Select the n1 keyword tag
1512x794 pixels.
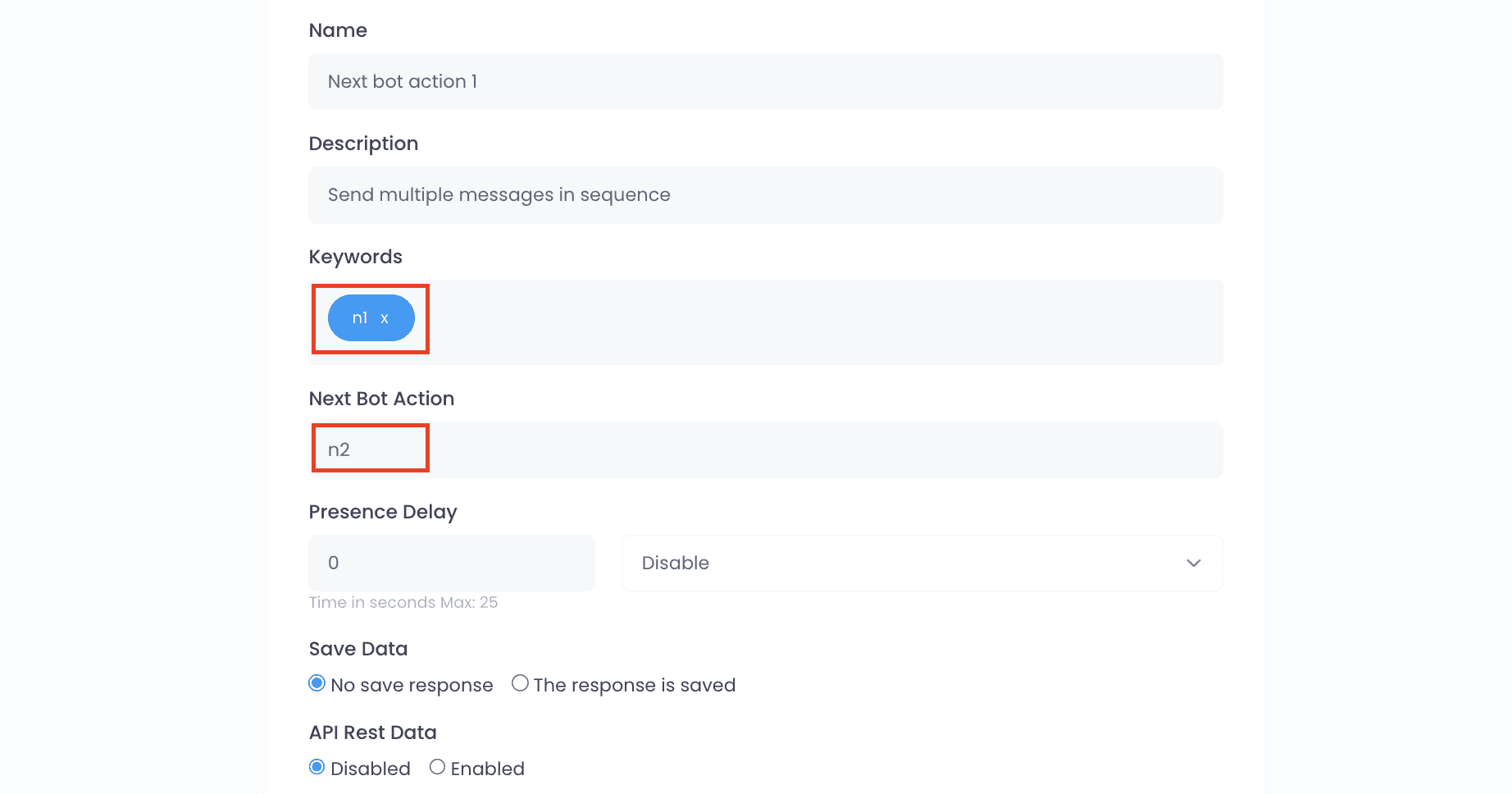pyautogui.click(x=371, y=317)
